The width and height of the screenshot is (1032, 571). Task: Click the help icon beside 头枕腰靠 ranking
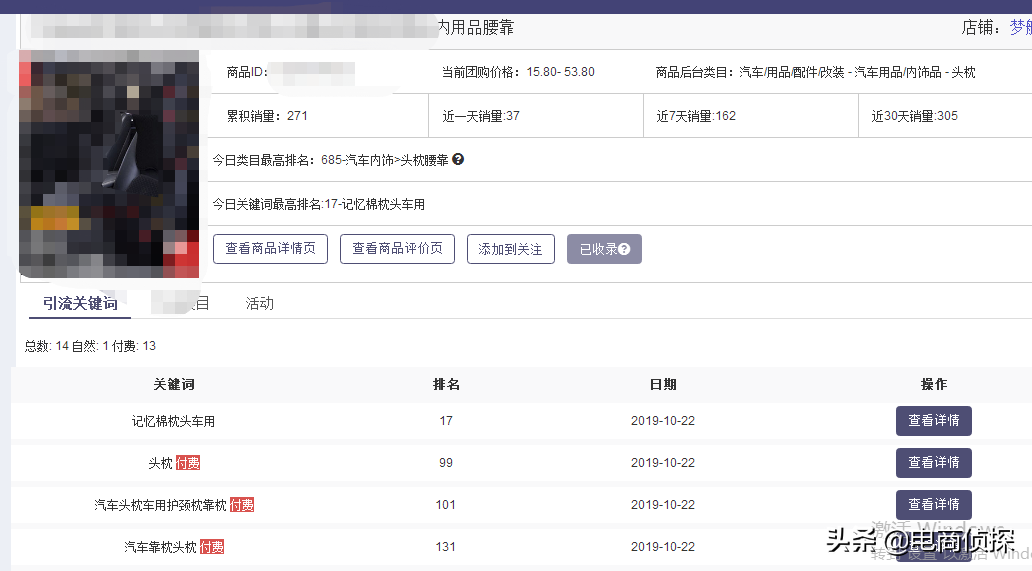tap(458, 159)
